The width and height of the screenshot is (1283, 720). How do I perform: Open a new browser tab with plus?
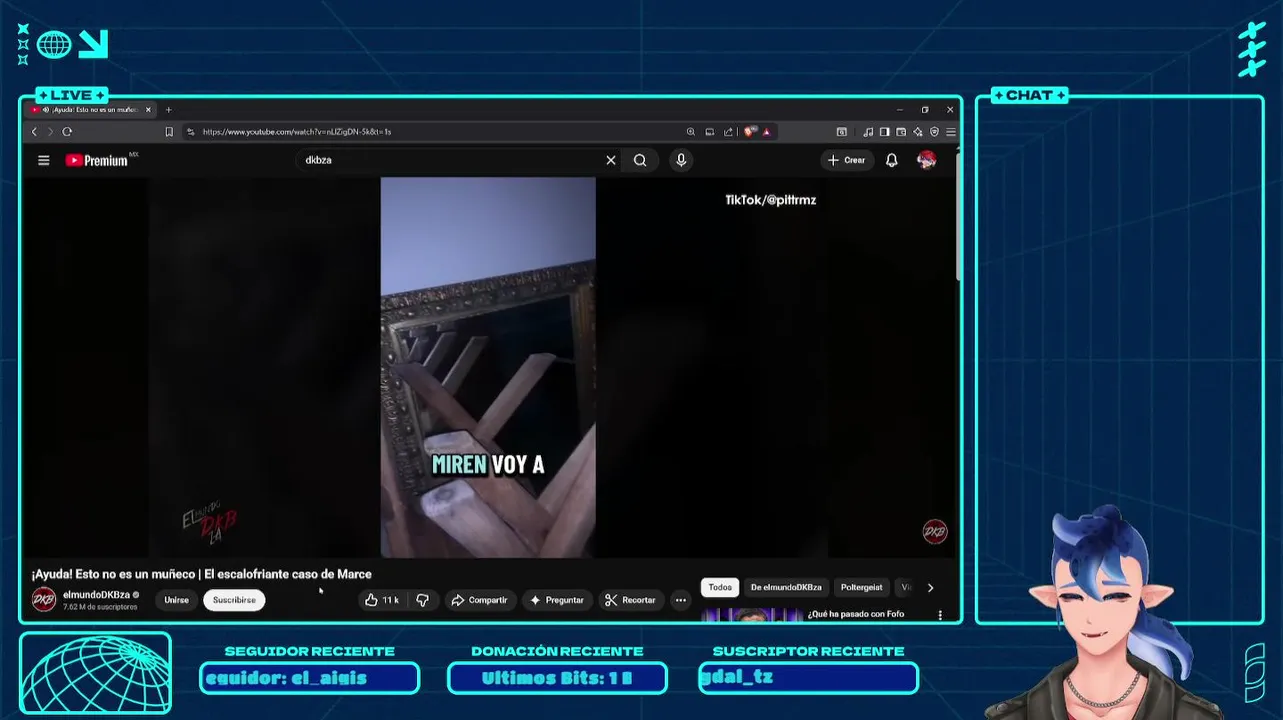[x=169, y=110]
